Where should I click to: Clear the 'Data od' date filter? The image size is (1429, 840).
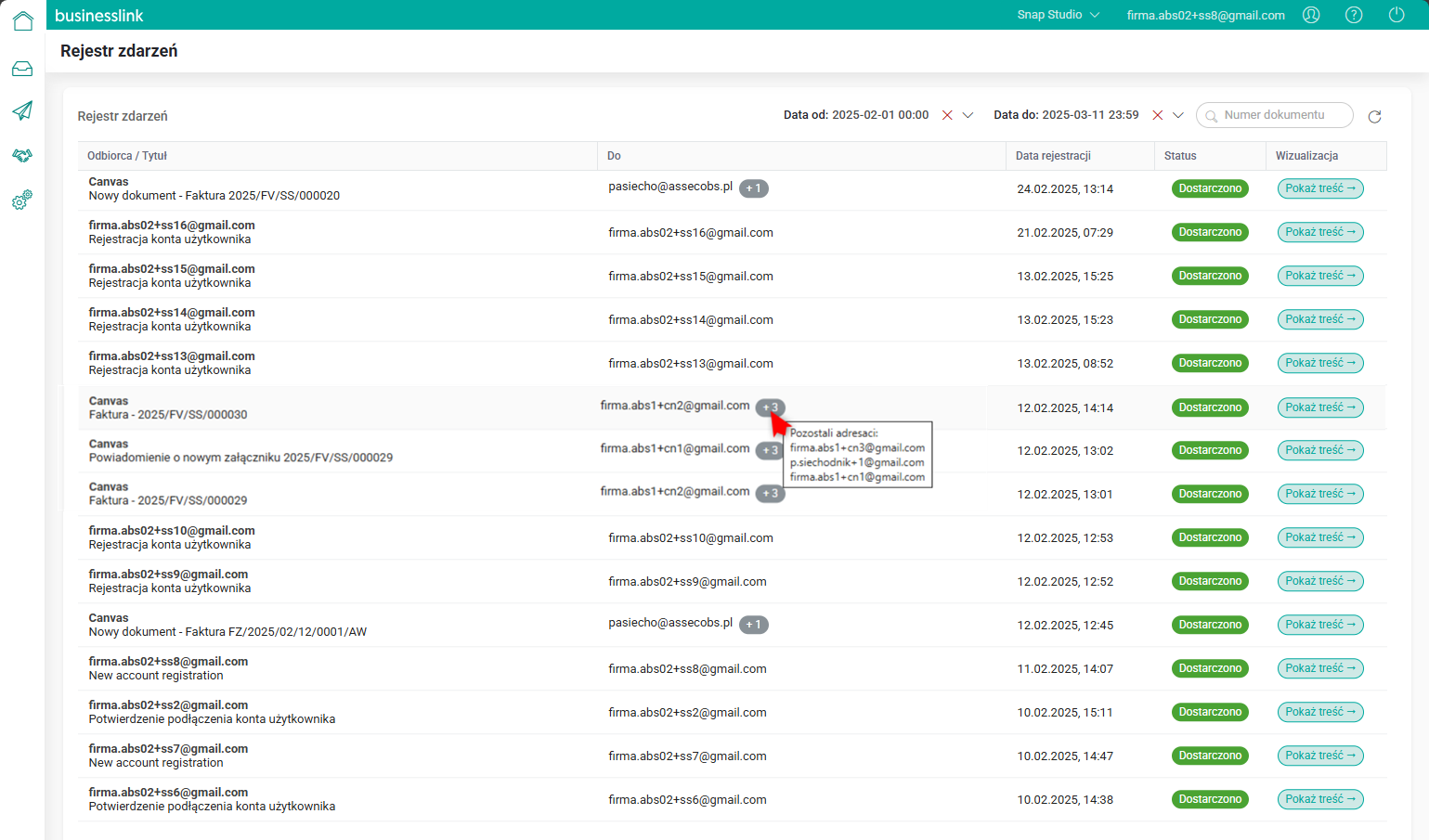[947, 115]
